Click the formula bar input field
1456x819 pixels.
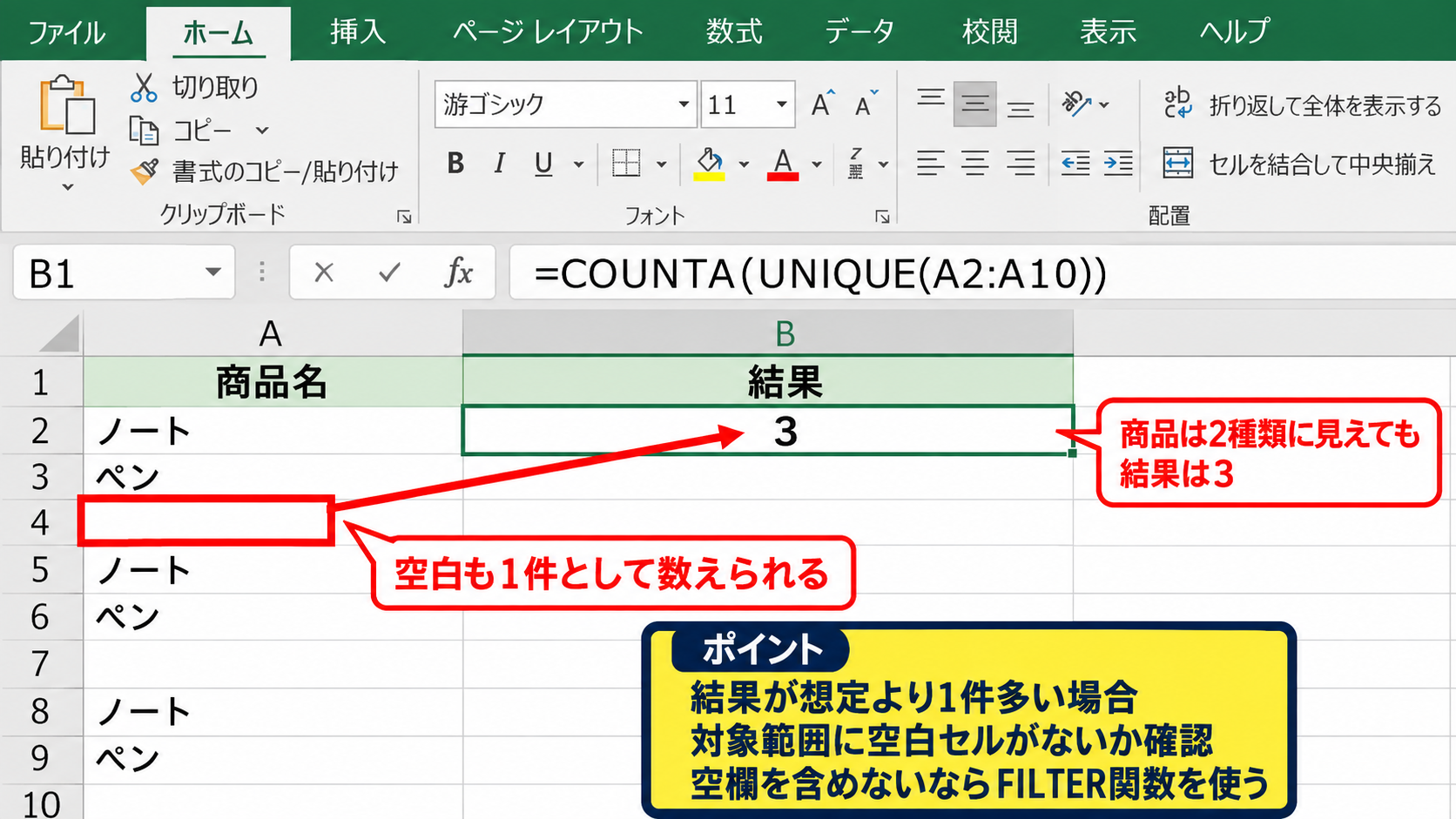982,273
